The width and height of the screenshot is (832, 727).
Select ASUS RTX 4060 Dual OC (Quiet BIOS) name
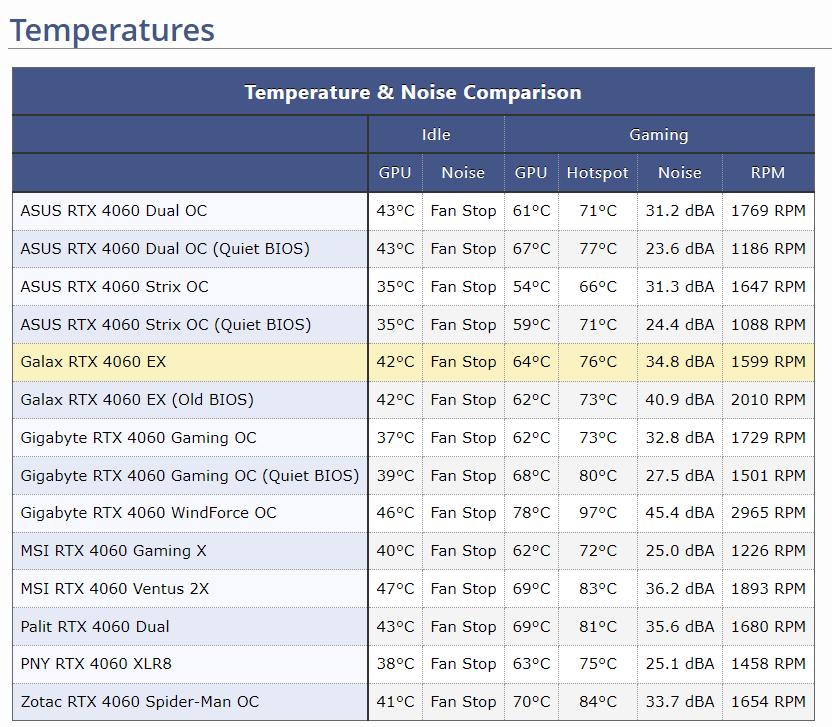165,249
